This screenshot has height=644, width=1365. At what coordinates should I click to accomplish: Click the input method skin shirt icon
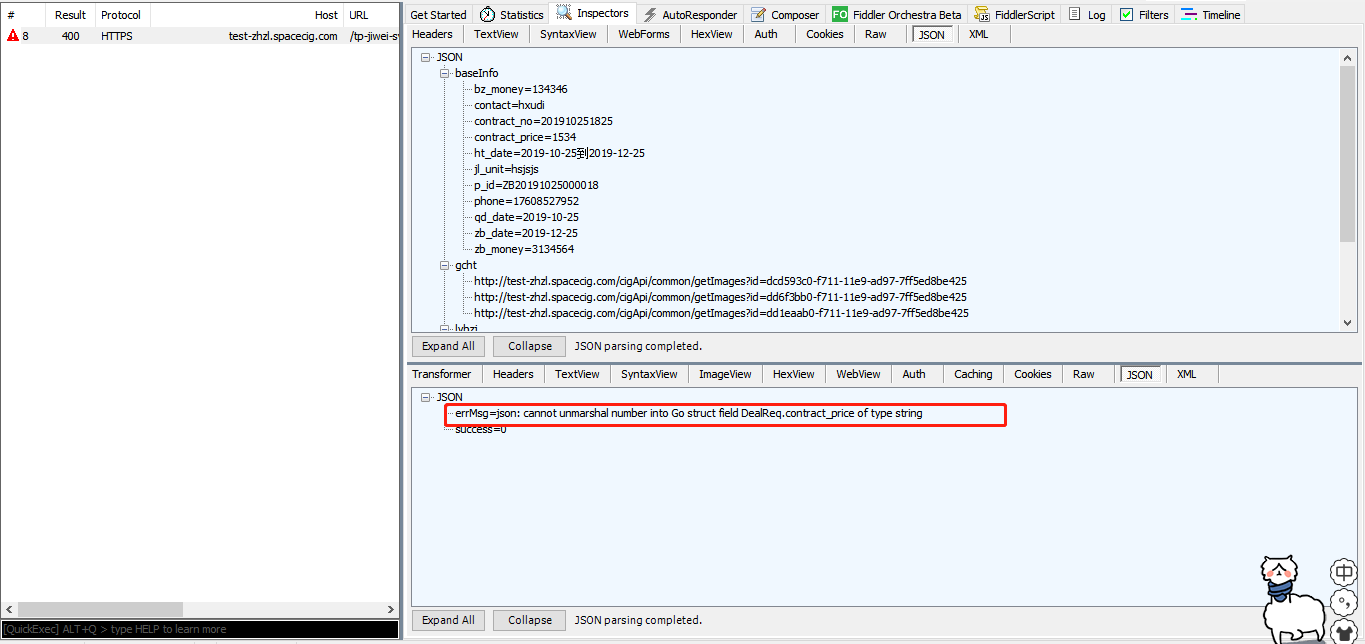click(1345, 631)
